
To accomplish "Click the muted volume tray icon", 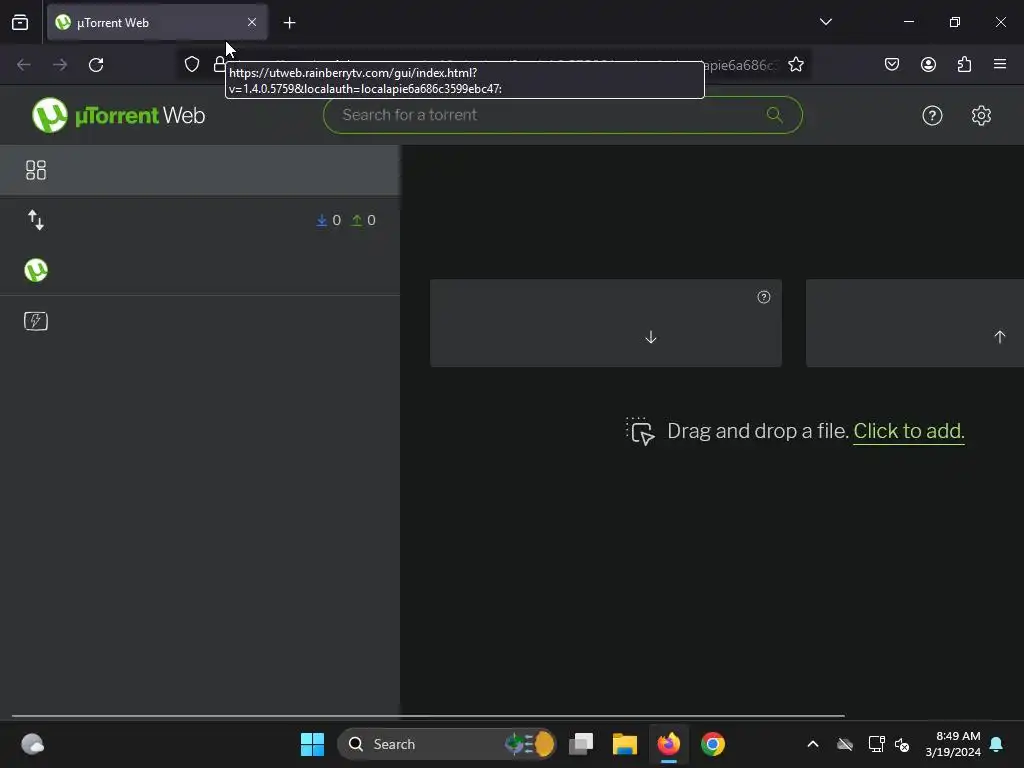I will (902, 744).
